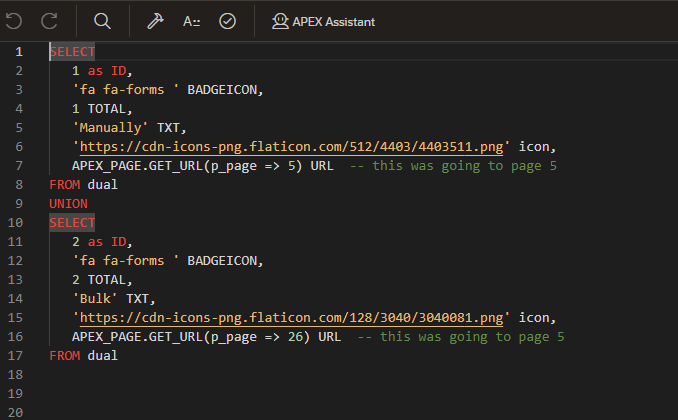The image size is (678, 420).
Task: Click line number 17 in the gutter
Action: click(19, 356)
